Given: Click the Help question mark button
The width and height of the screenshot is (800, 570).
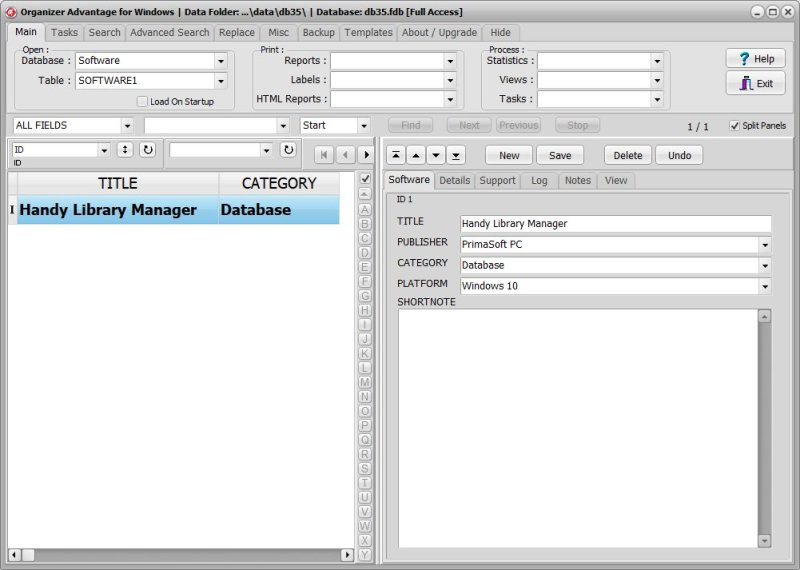Looking at the screenshot, I should (756, 59).
